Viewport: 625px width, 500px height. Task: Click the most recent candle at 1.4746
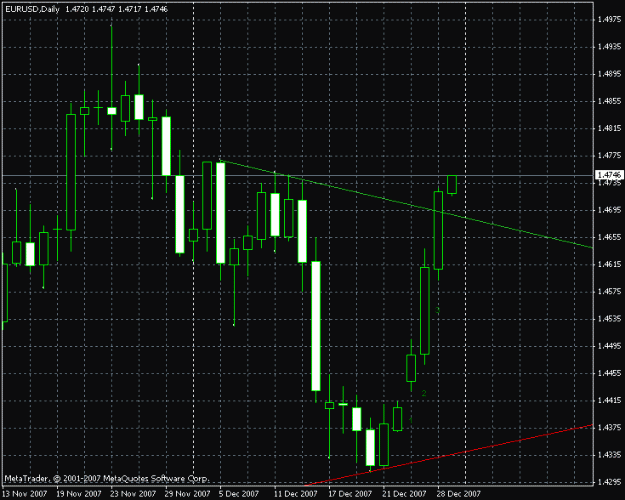point(452,185)
